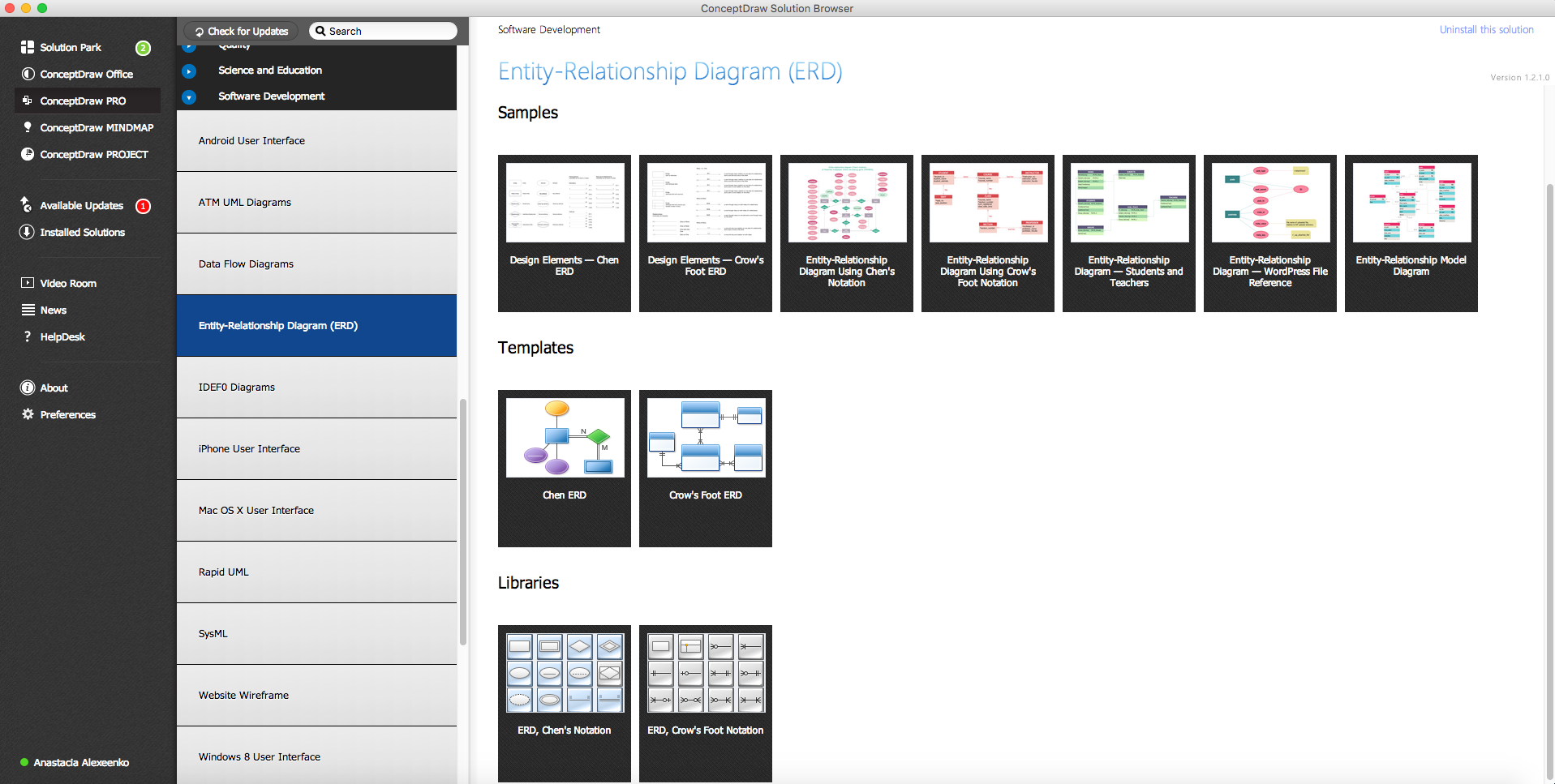This screenshot has width=1555, height=784.
Task: Open Android User Interface solution
Action: coord(316,141)
